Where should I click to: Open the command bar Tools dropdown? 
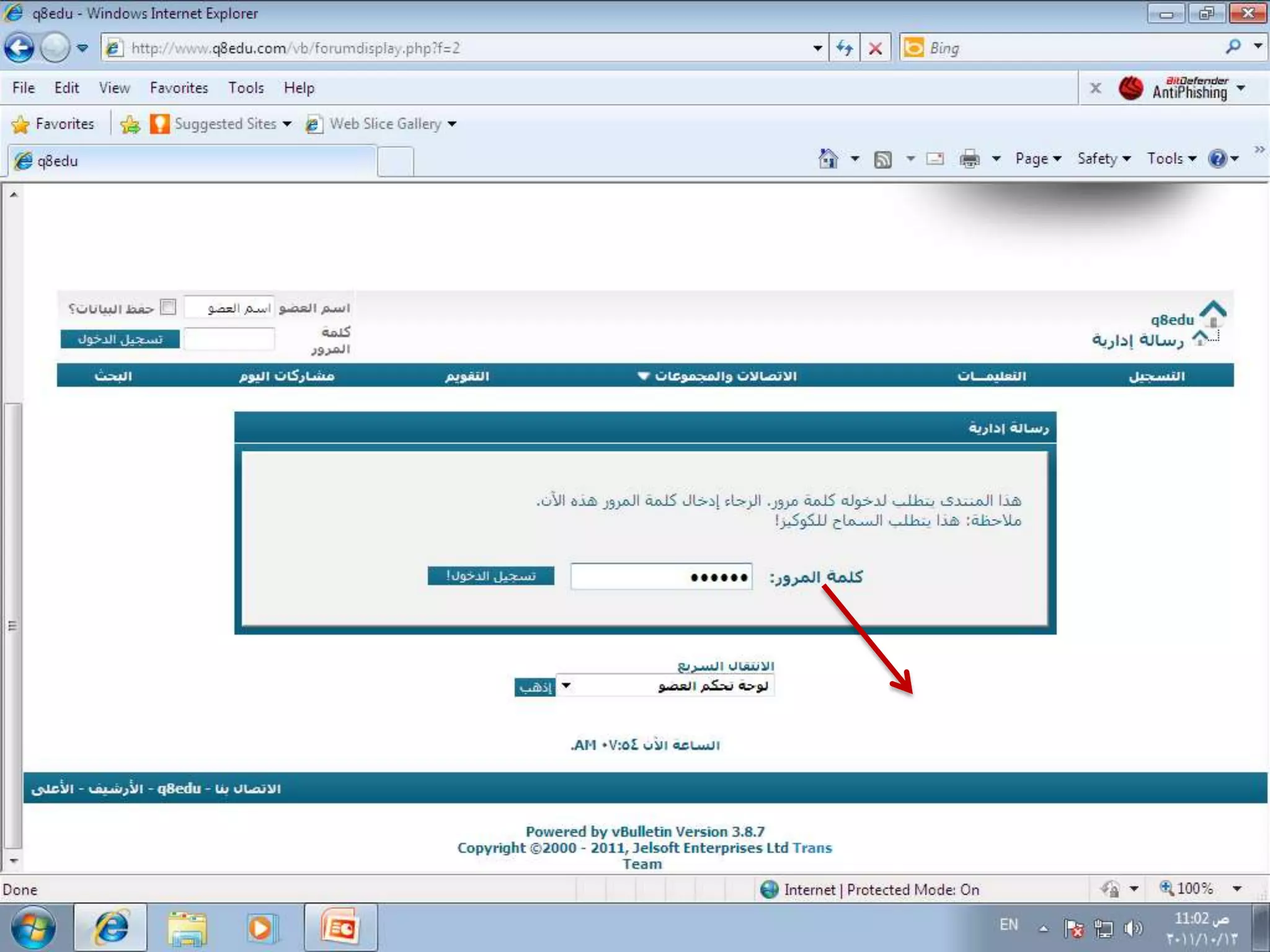click(1171, 159)
